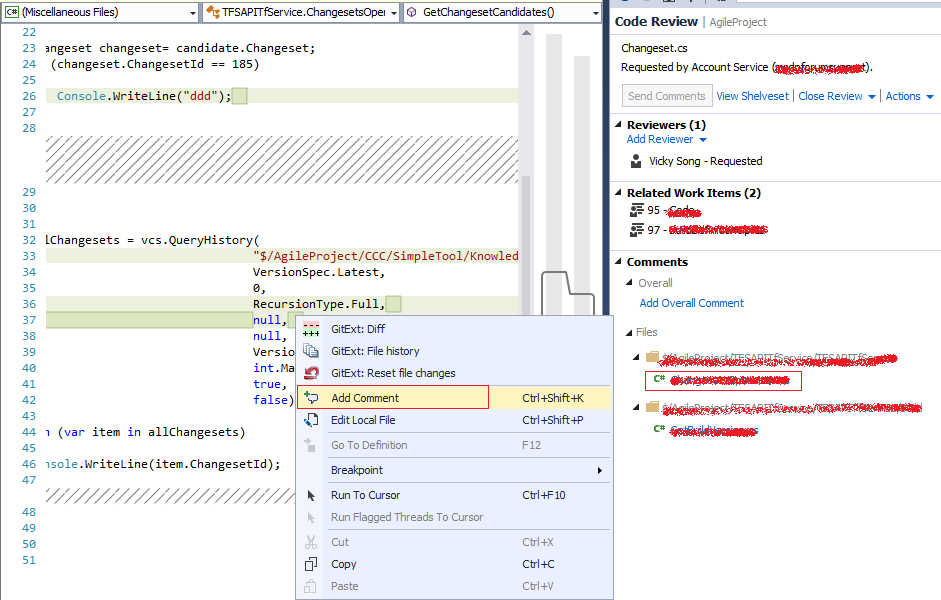Image resolution: width=941 pixels, height=600 pixels.
Task: Collapse the Reviewers (1) section
Action: pyautogui.click(x=621, y=124)
